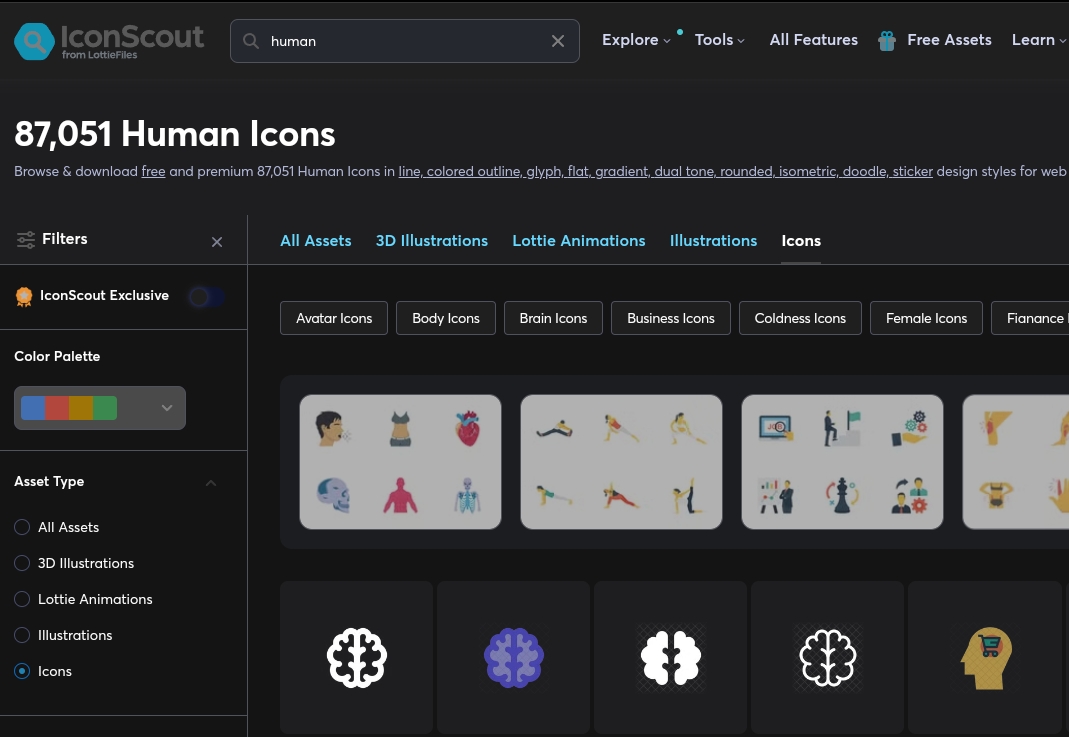Click the green palette swatch
Image resolution: width=1069 pixels, height=737 pixels.
[x=105, y=408]
